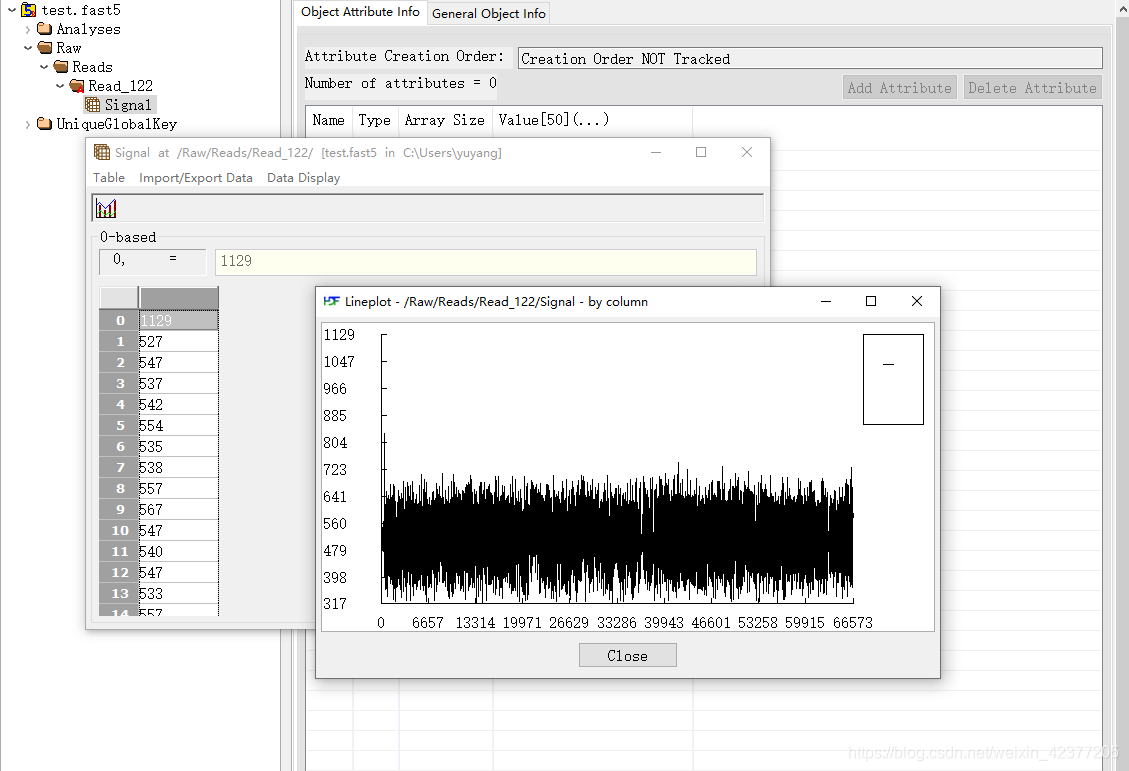Select the table cell with value 1129
The image size is (1129, 771).
[x=179, y=320]
